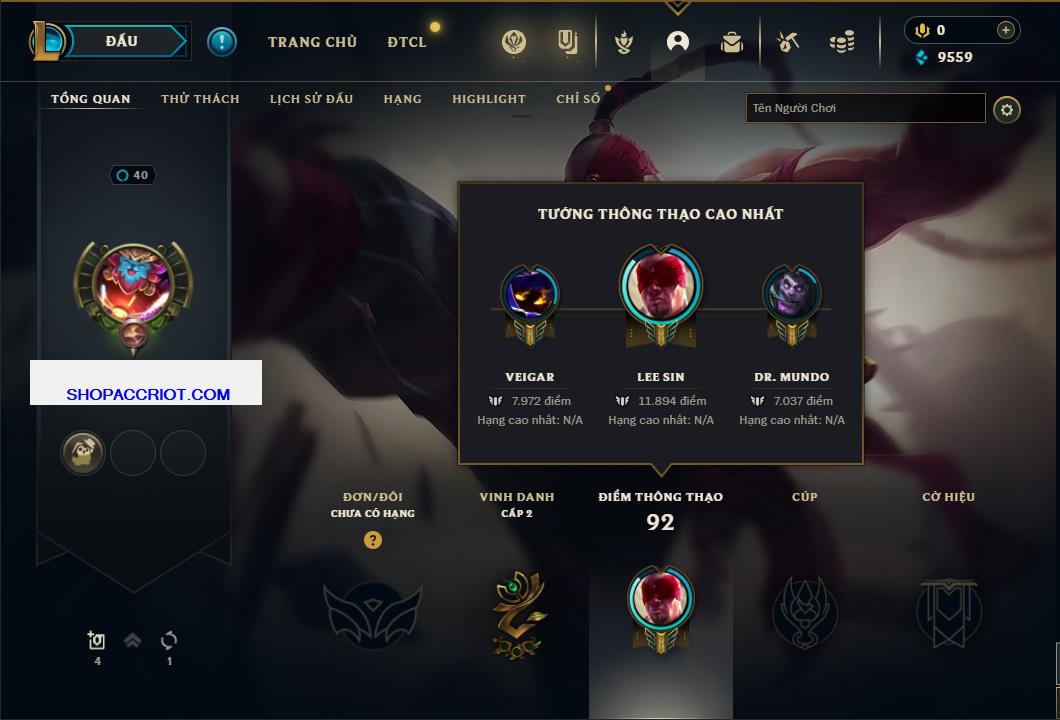Open the Loot crafting hammer icon
Image resolution: width=1060 pixels, height=720 pixels.
click(x=788, y=42)
